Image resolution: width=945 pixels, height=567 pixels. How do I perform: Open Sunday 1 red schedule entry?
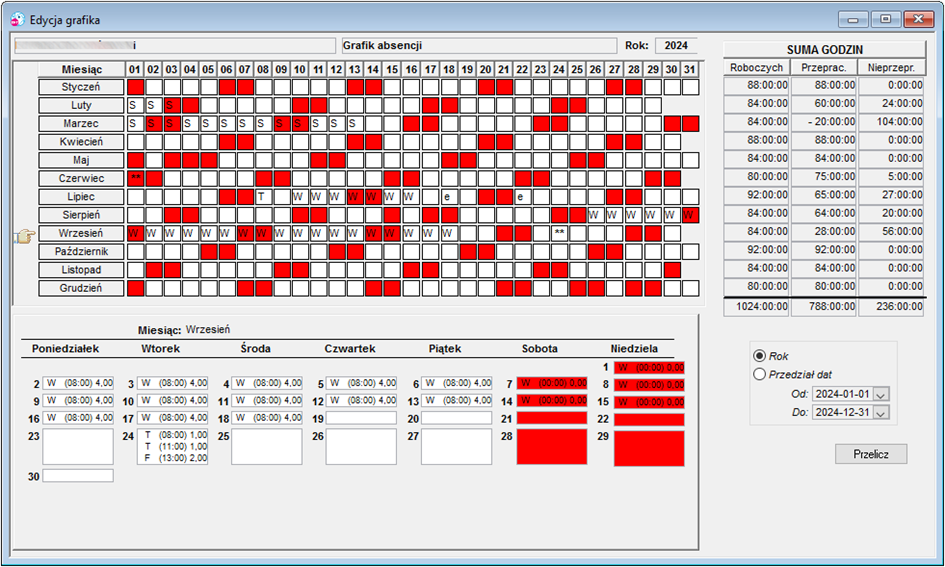coord(649,368)
